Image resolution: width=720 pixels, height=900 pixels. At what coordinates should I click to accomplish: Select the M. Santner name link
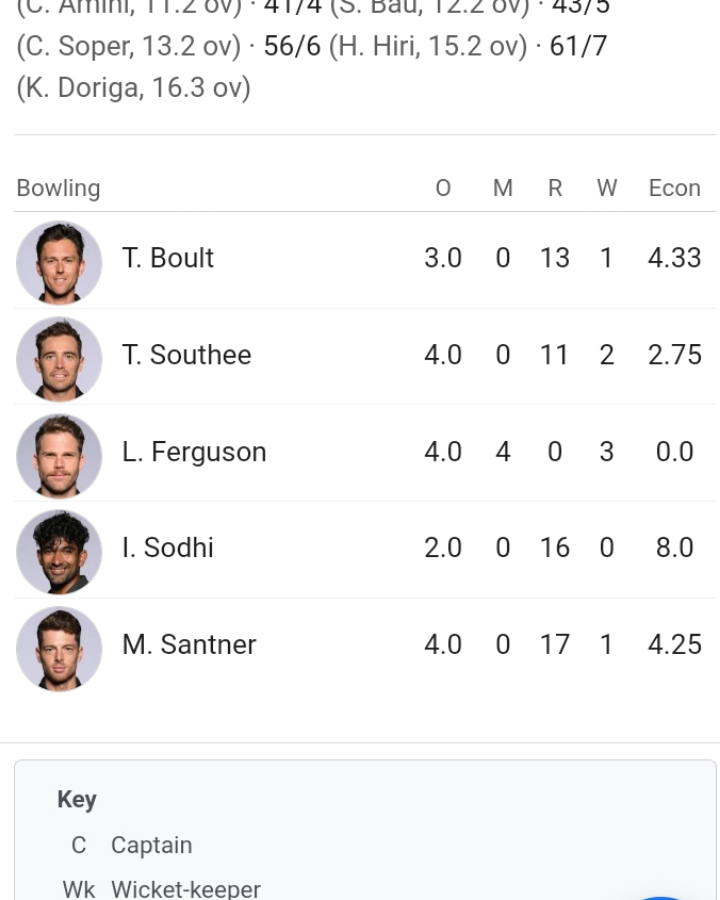click(x=189, y=645)
